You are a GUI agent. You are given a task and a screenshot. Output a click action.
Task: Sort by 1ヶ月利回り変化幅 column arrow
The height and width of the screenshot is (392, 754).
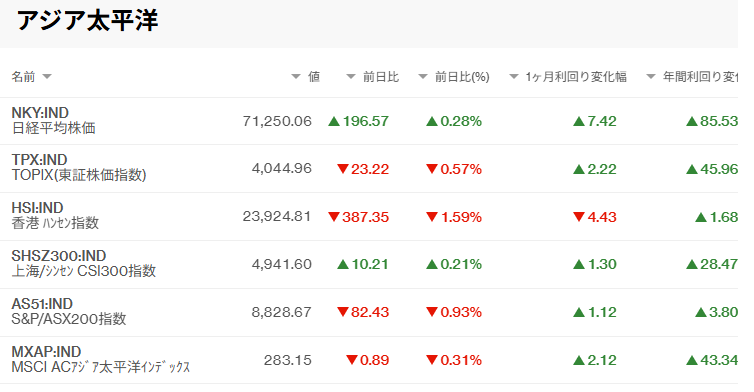click(x=514, y=76)
